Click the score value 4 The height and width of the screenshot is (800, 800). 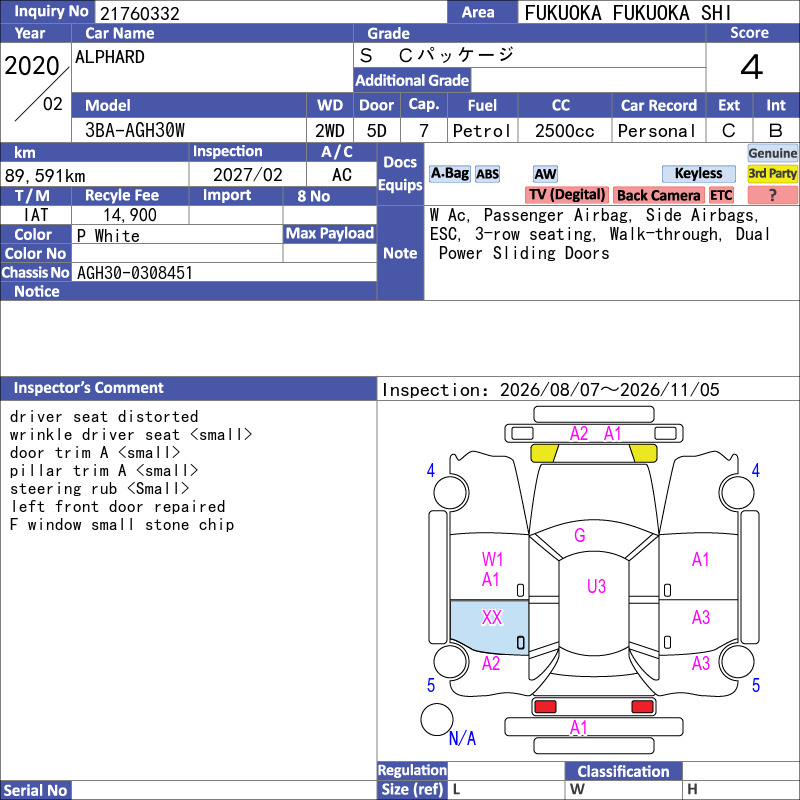(752, 67)
